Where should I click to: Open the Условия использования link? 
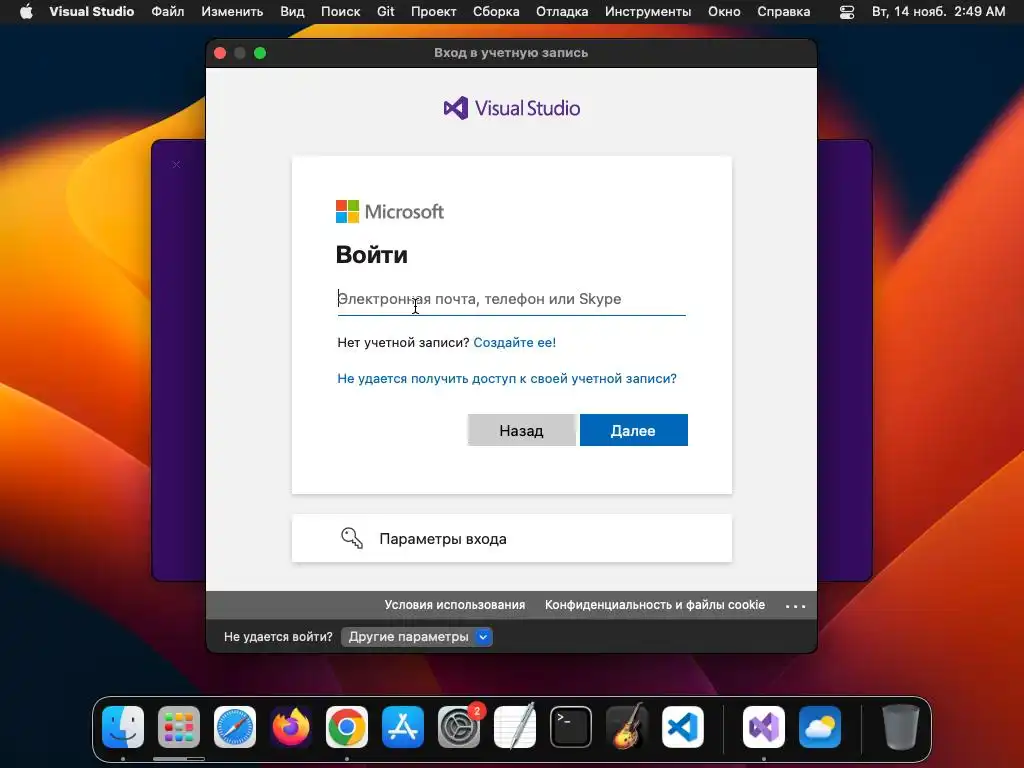click(455, 605)
